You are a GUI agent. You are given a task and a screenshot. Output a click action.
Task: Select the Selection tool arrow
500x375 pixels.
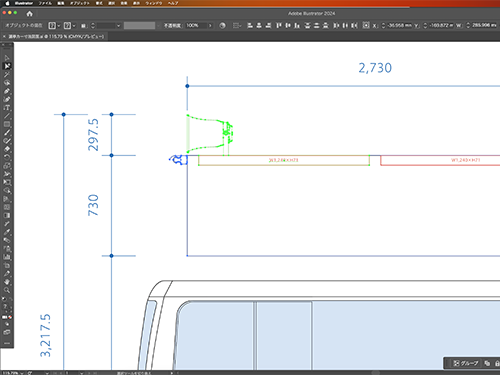(7, 58)
